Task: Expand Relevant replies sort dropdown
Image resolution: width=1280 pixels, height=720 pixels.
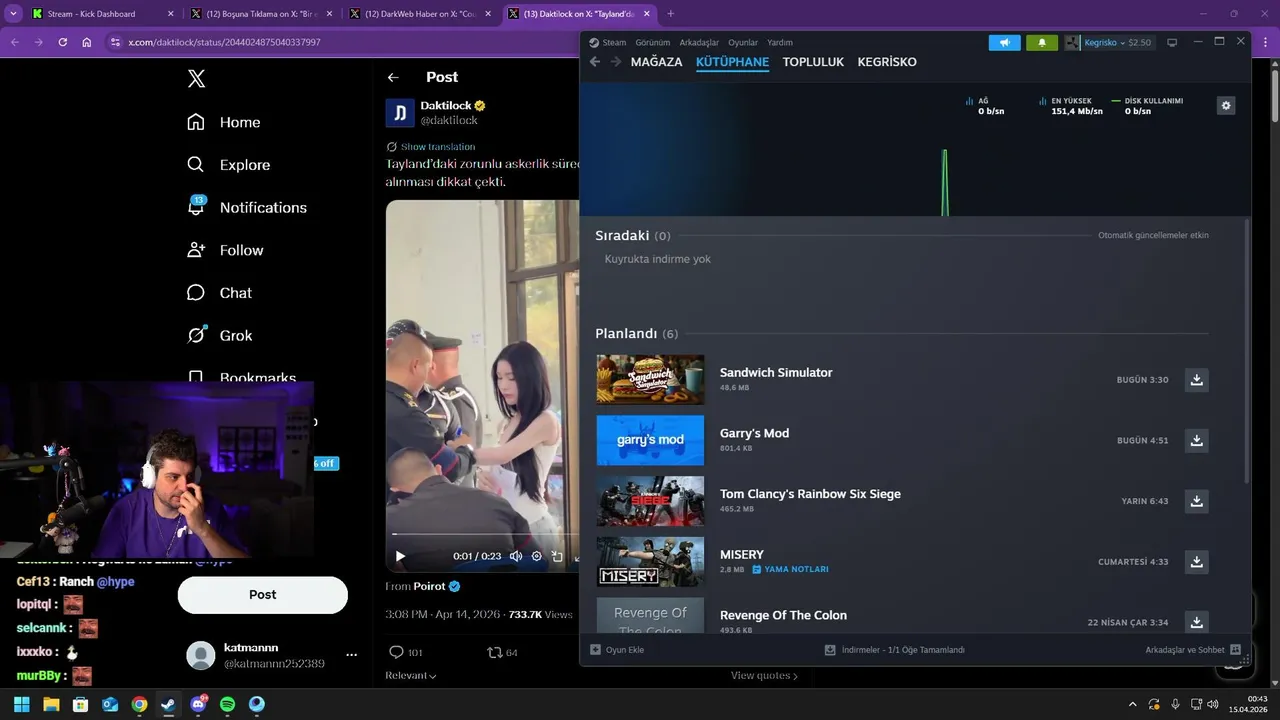Action: pyautogui.click(x=411, y=676)
